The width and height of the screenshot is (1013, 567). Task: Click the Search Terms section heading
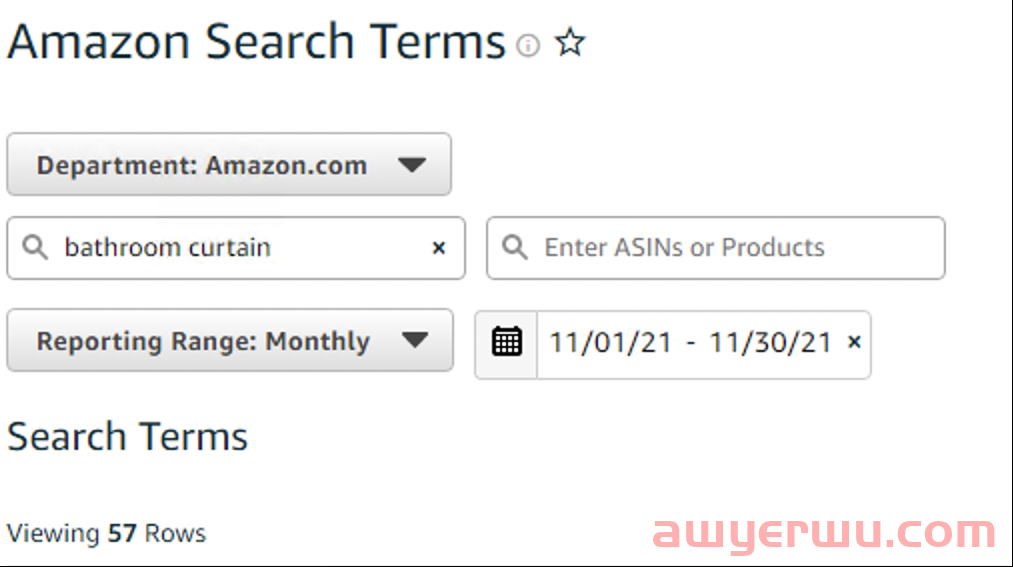[127, 437]
